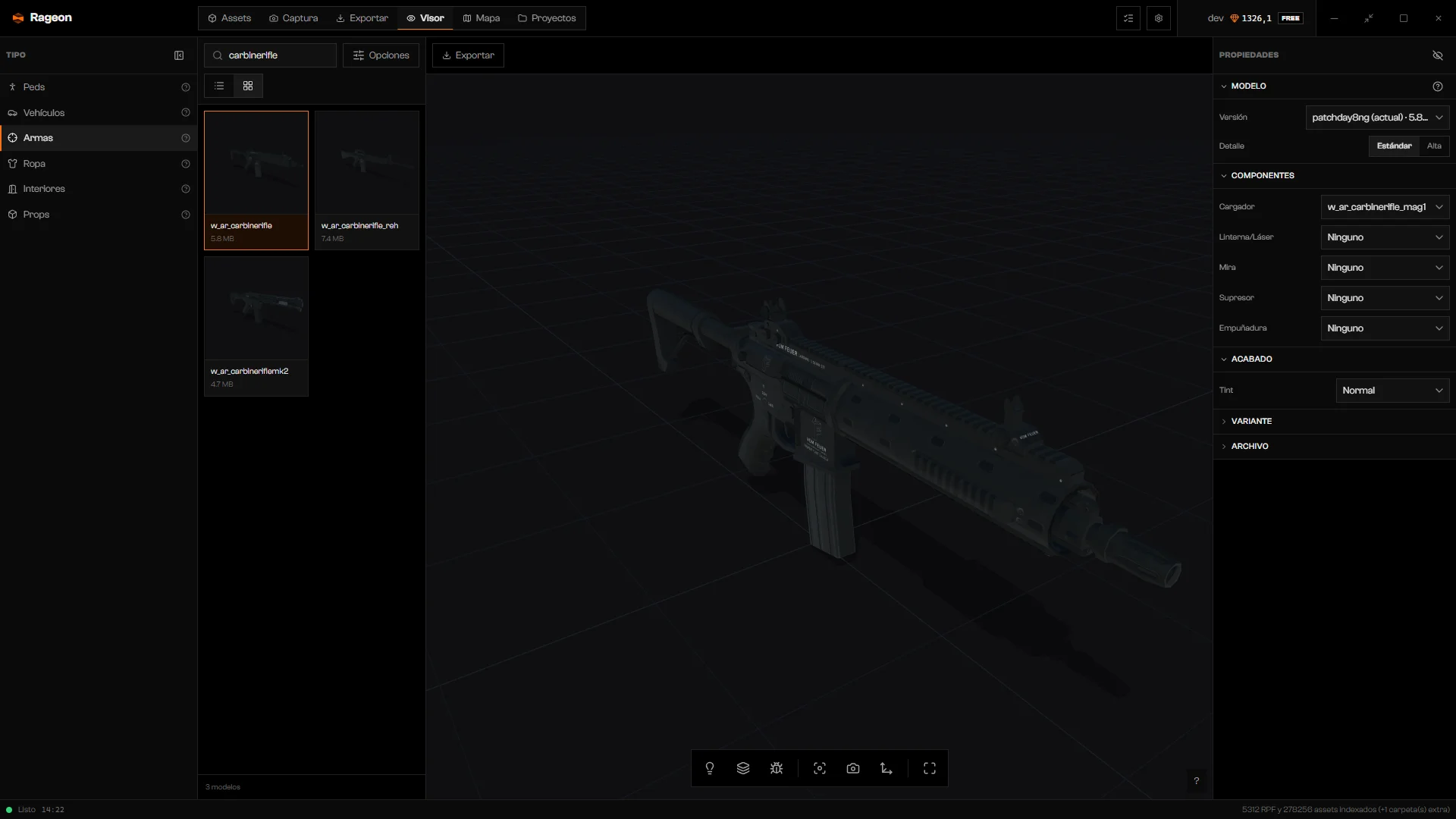Screen dimensions: 1456x819
Task: Click the Opciones button
Action: coord(381,55)
